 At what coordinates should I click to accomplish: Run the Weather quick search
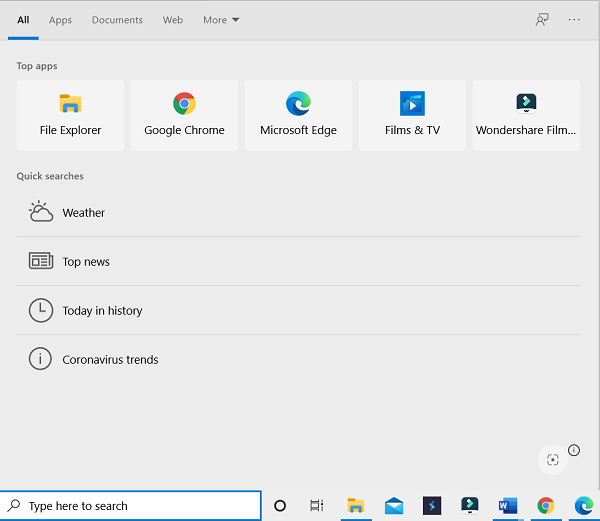tap(83, 213)
